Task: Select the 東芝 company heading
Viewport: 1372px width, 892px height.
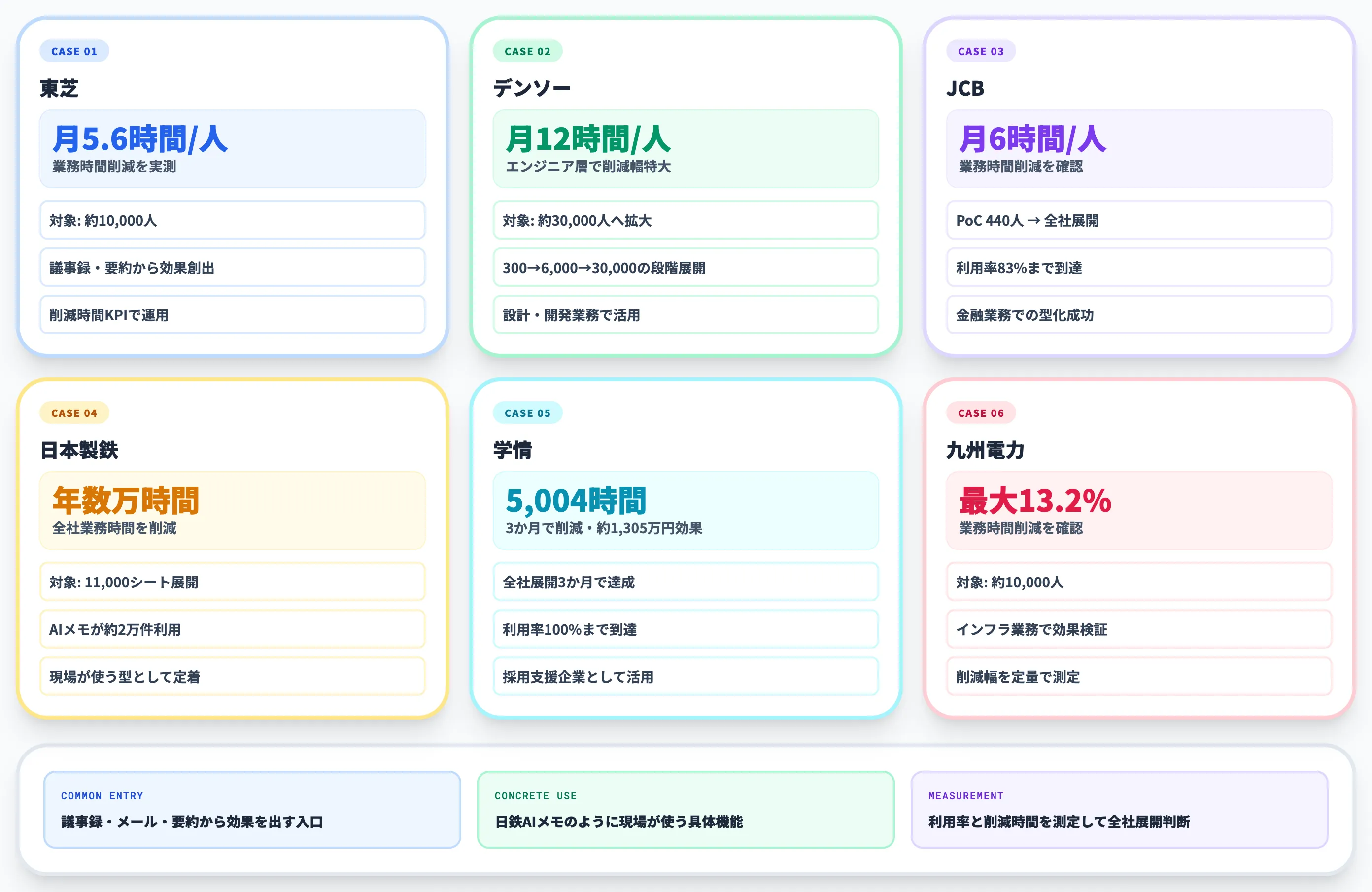Action: coord(59,88)
